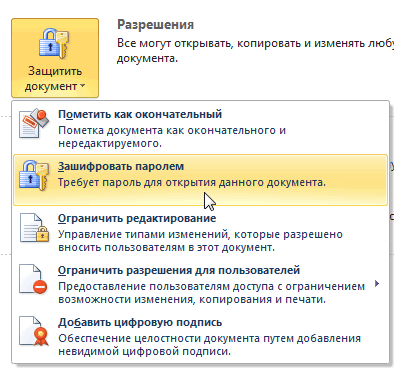Click the description Предоставление пользователям доступа с ограничением
This screenshot has width=394, height=372.
click(212, 293)
